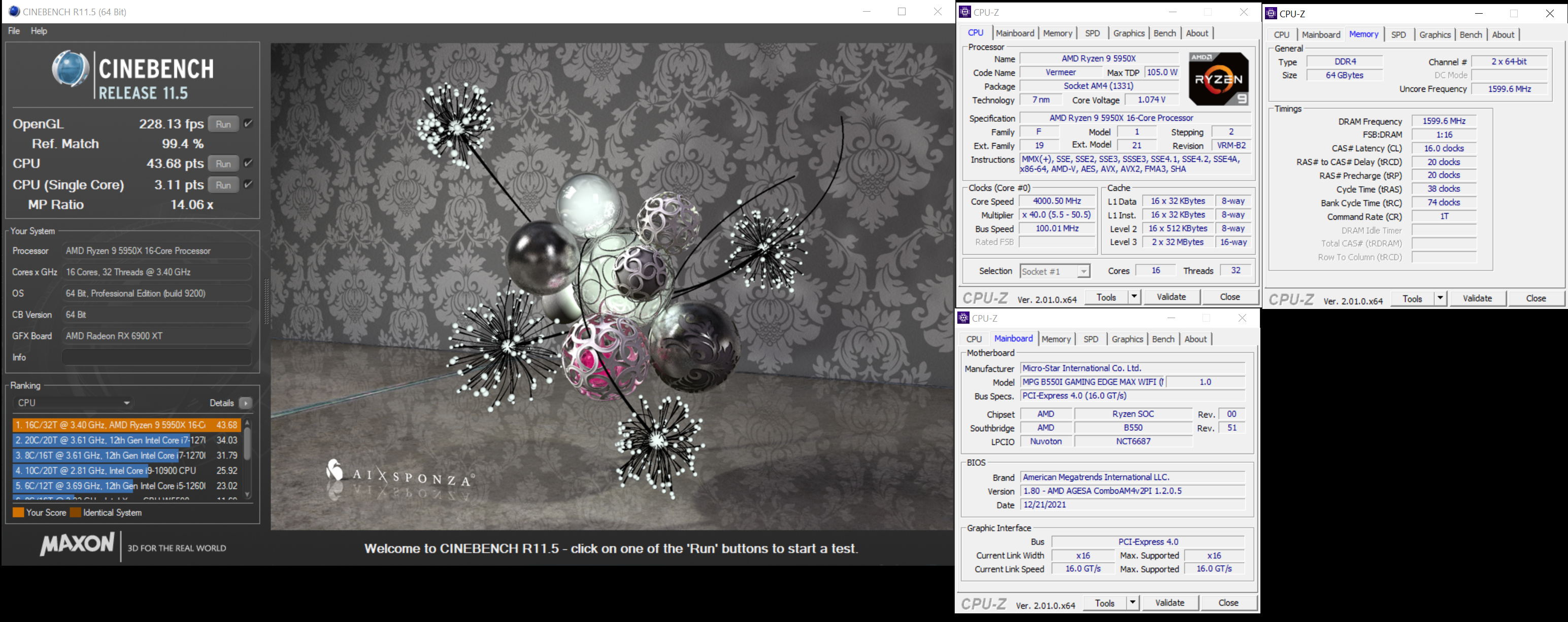Click the GFX Board field AMD Radeon RX 6900 XT
The width and height of the screenshot is (1568, 622).
point(157,336)
